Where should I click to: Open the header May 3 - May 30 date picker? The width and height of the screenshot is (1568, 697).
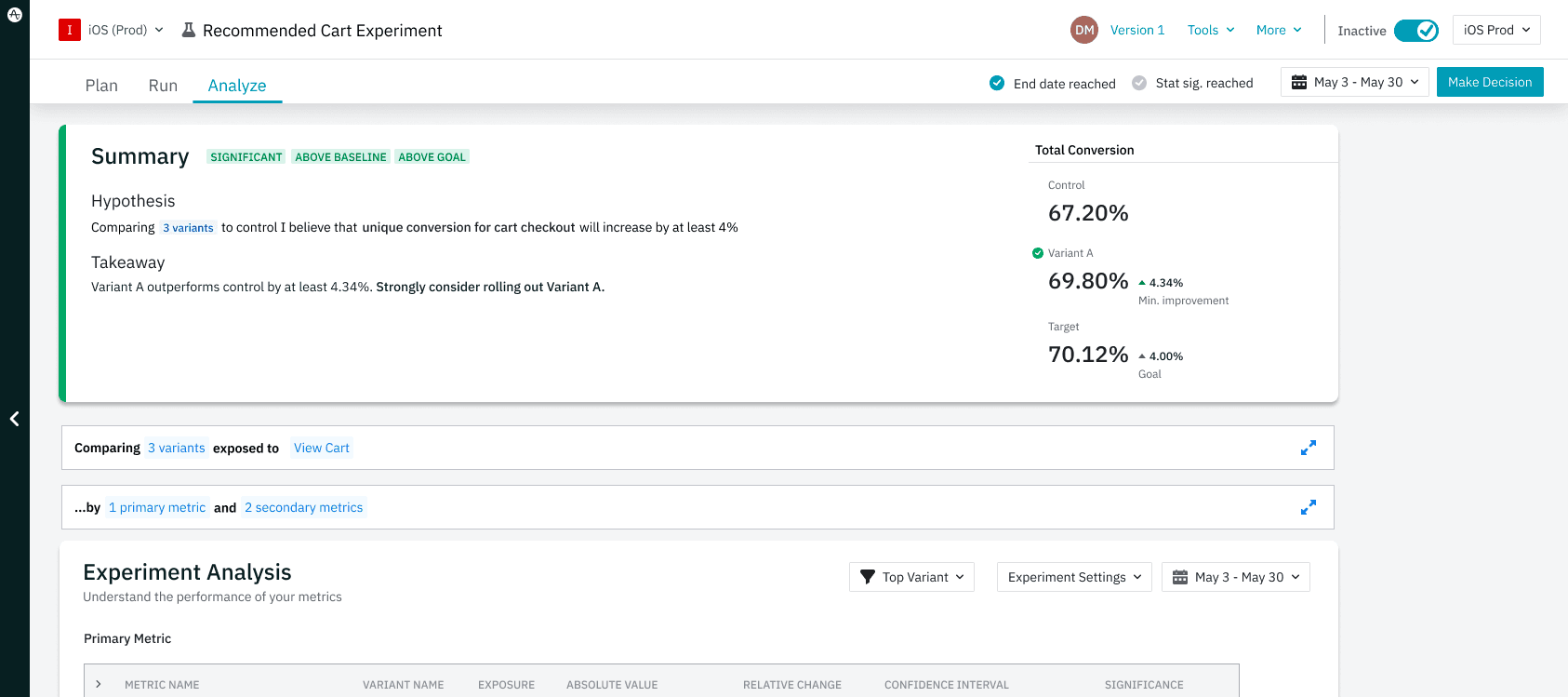point(1354,82)
